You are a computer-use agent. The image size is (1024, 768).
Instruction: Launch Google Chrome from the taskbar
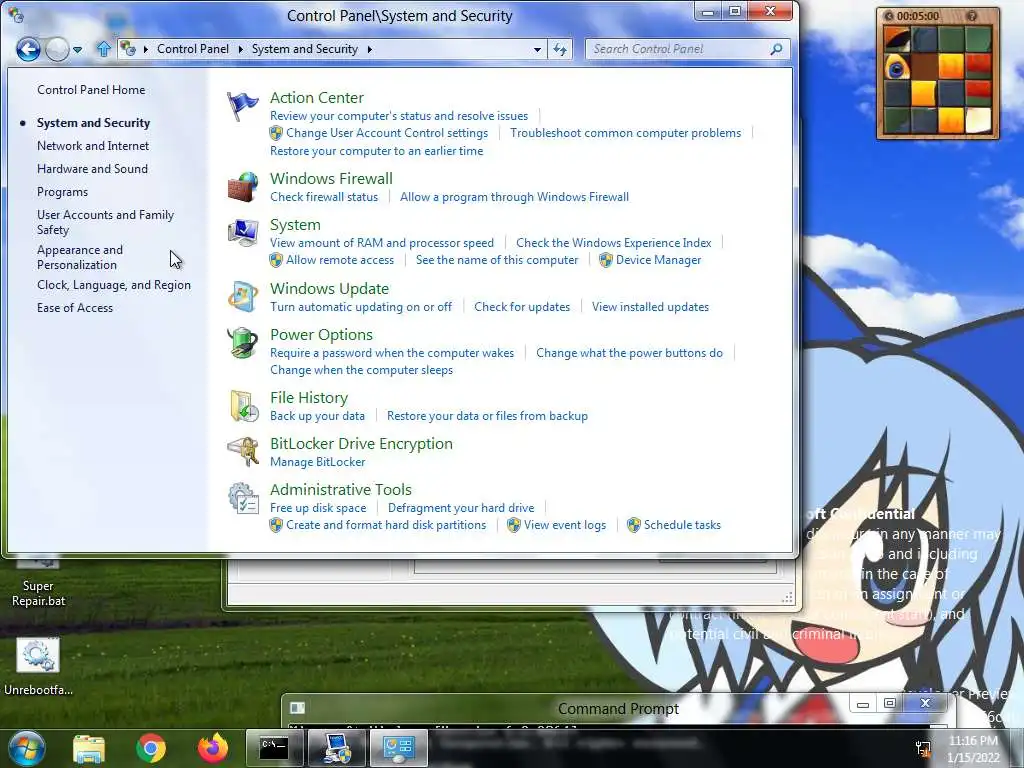point(151,748)
